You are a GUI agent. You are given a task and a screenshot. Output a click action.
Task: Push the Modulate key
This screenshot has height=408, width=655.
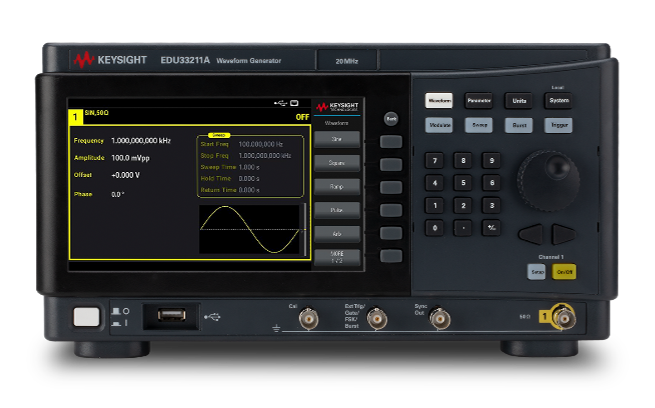tap(439, 125)
